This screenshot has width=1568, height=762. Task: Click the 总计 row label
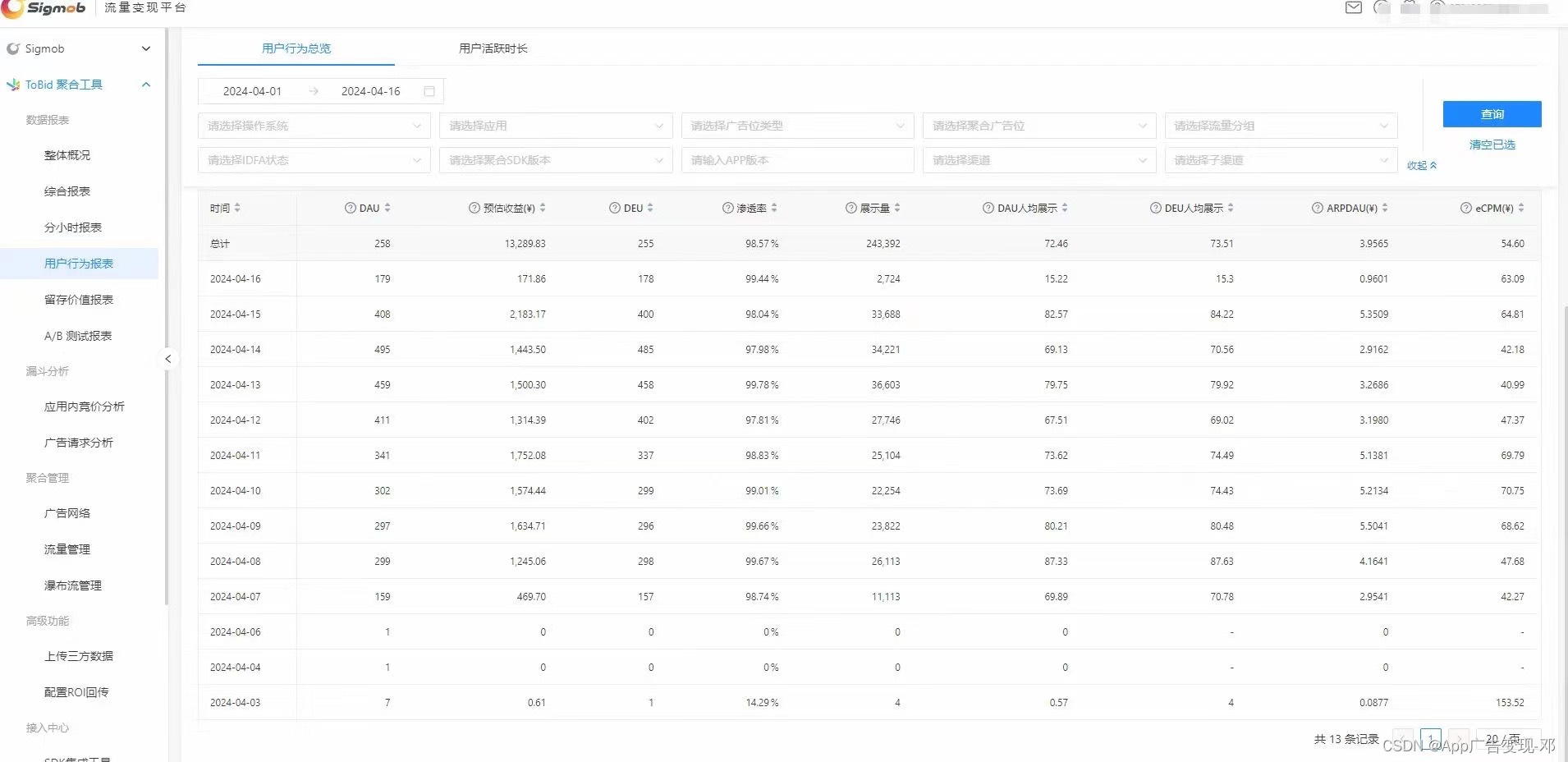[x=220, y=244]
